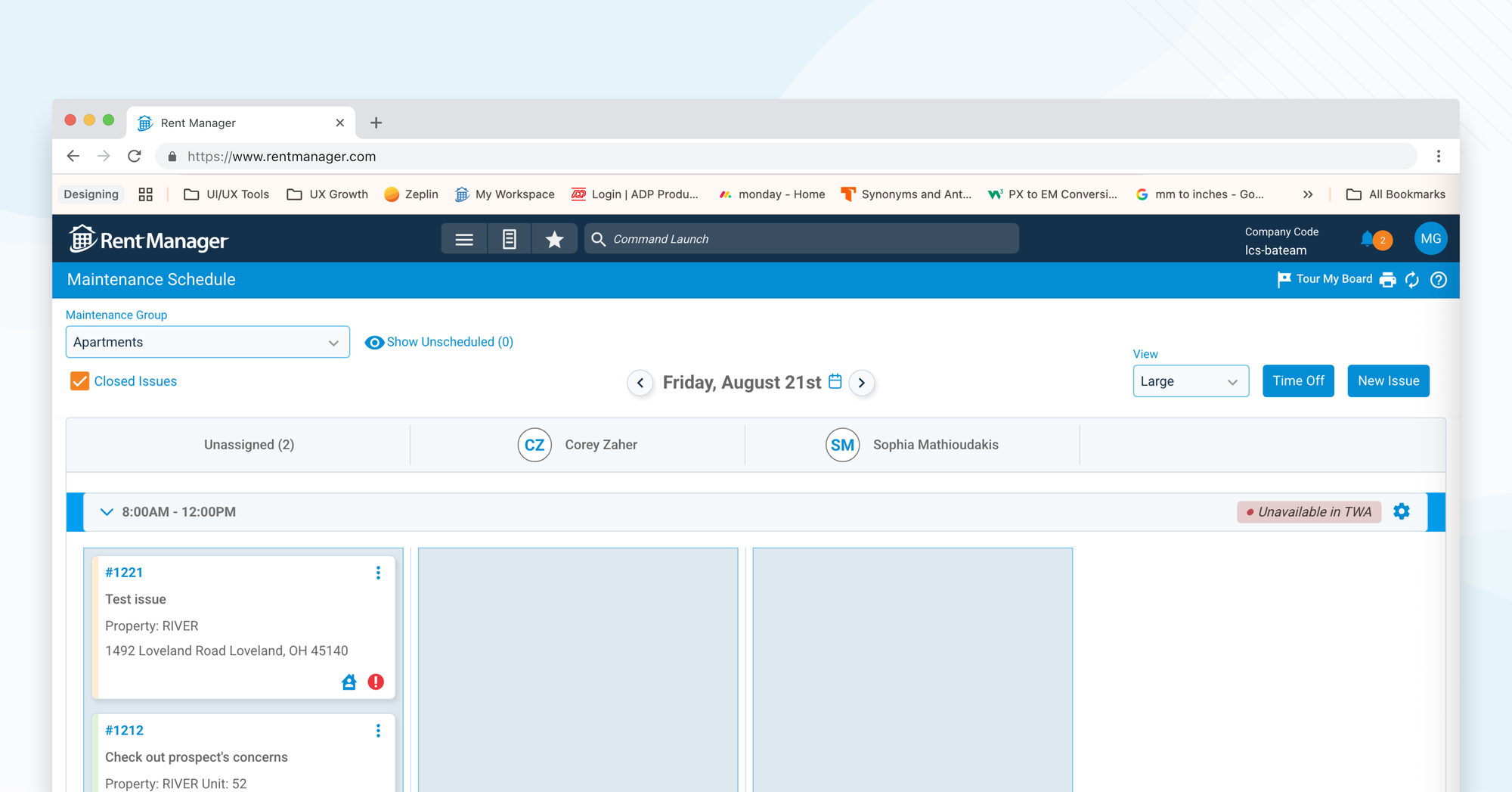Open the calendar date picker icon
1512x792 pixels.
point(835,381)
